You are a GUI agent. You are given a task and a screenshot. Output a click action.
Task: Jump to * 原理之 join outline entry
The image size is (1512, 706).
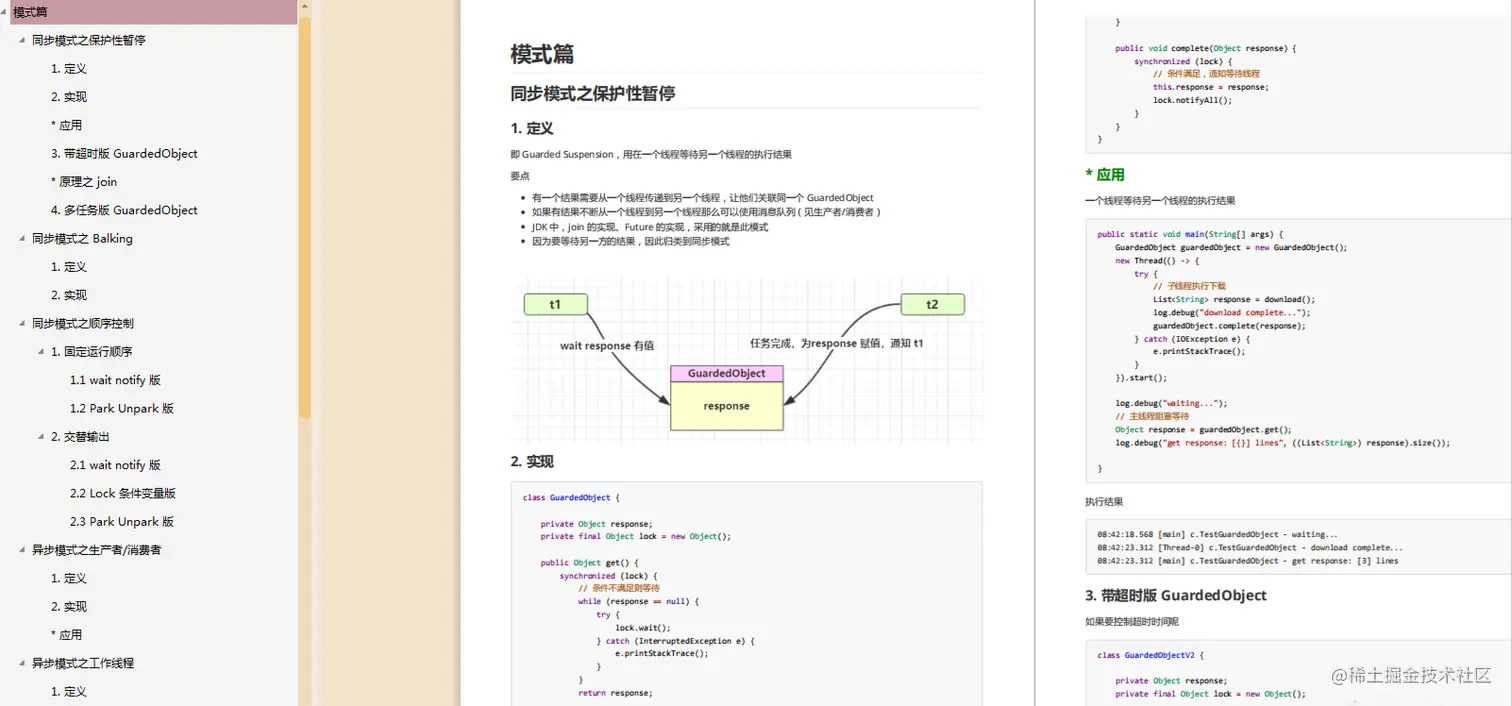pyautogui.click(x=84, y=182)
